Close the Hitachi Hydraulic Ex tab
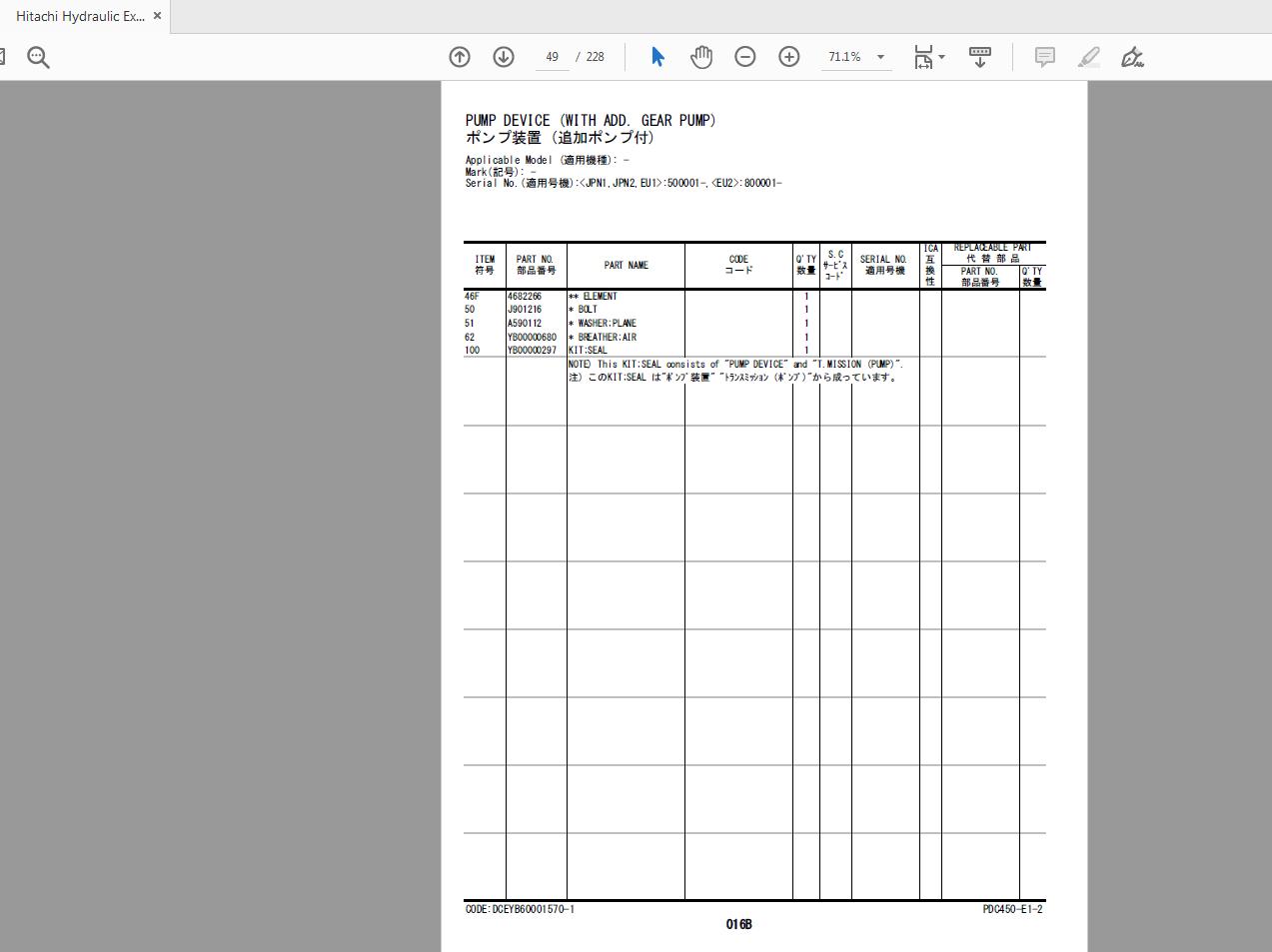The height and width of the screenshot is (952, 1272). [x=156, y=15]
